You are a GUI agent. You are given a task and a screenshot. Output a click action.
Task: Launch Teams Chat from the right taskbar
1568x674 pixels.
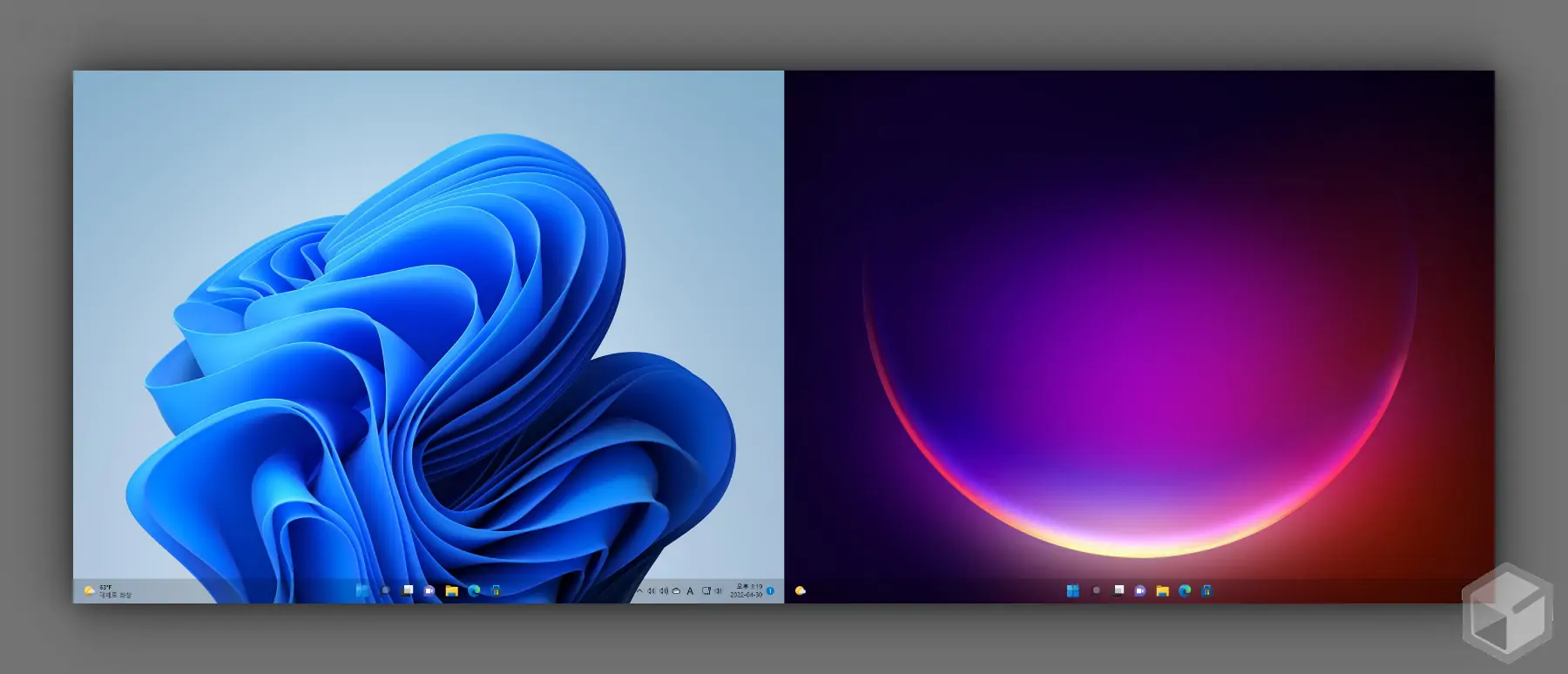[x=1140, y=590]
